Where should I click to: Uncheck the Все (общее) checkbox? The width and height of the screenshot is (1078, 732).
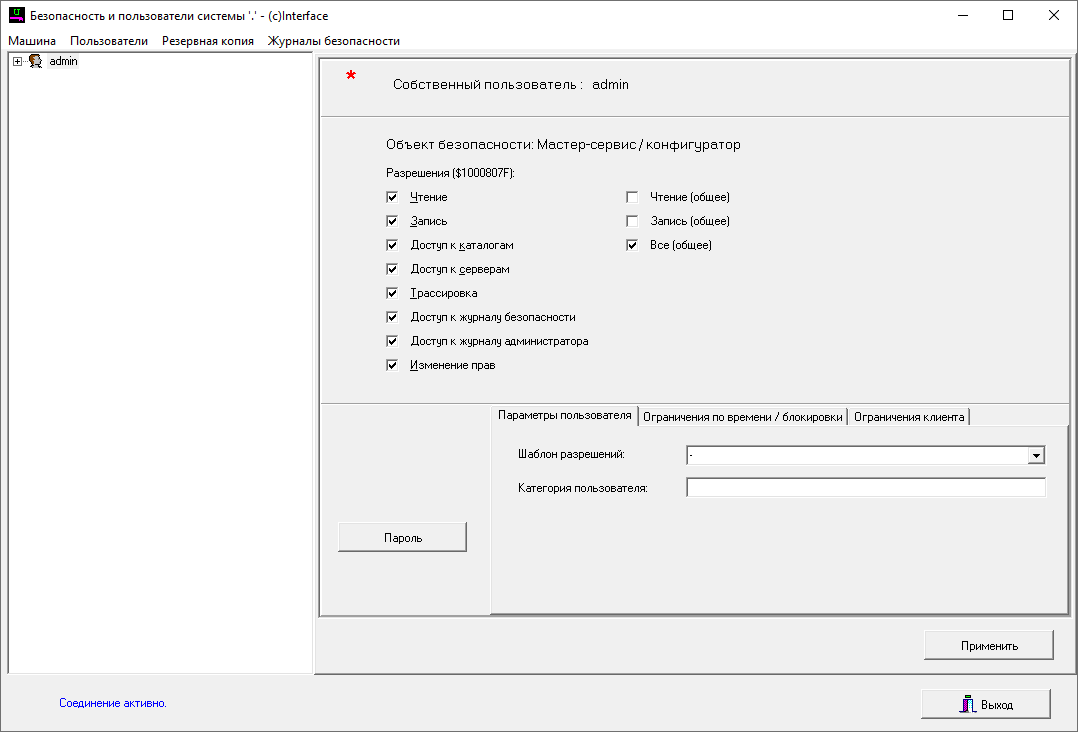coord(632,246)
